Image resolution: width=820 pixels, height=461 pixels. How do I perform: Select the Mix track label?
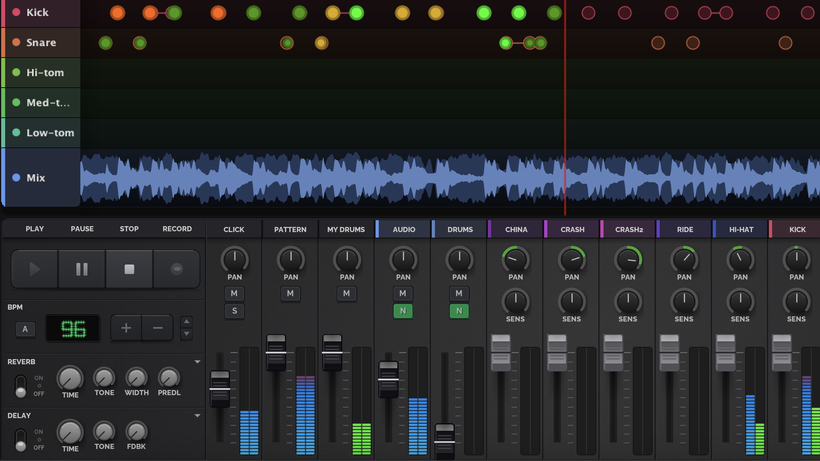pyautogui.click(x=41, y=178)
